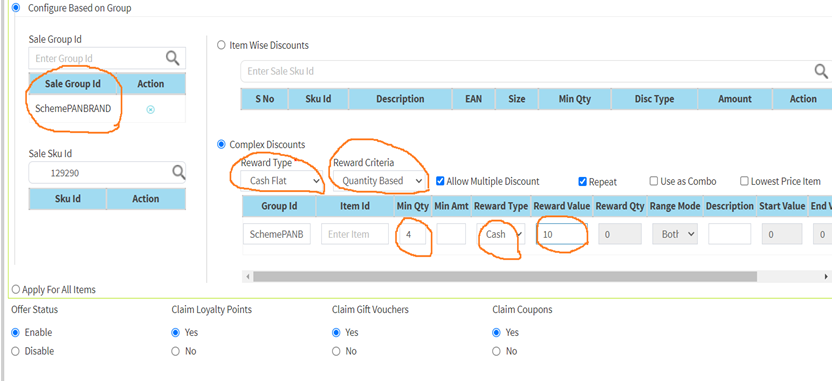Set Offer Status to Disable
Screen dimensions: 839x382
16,352
